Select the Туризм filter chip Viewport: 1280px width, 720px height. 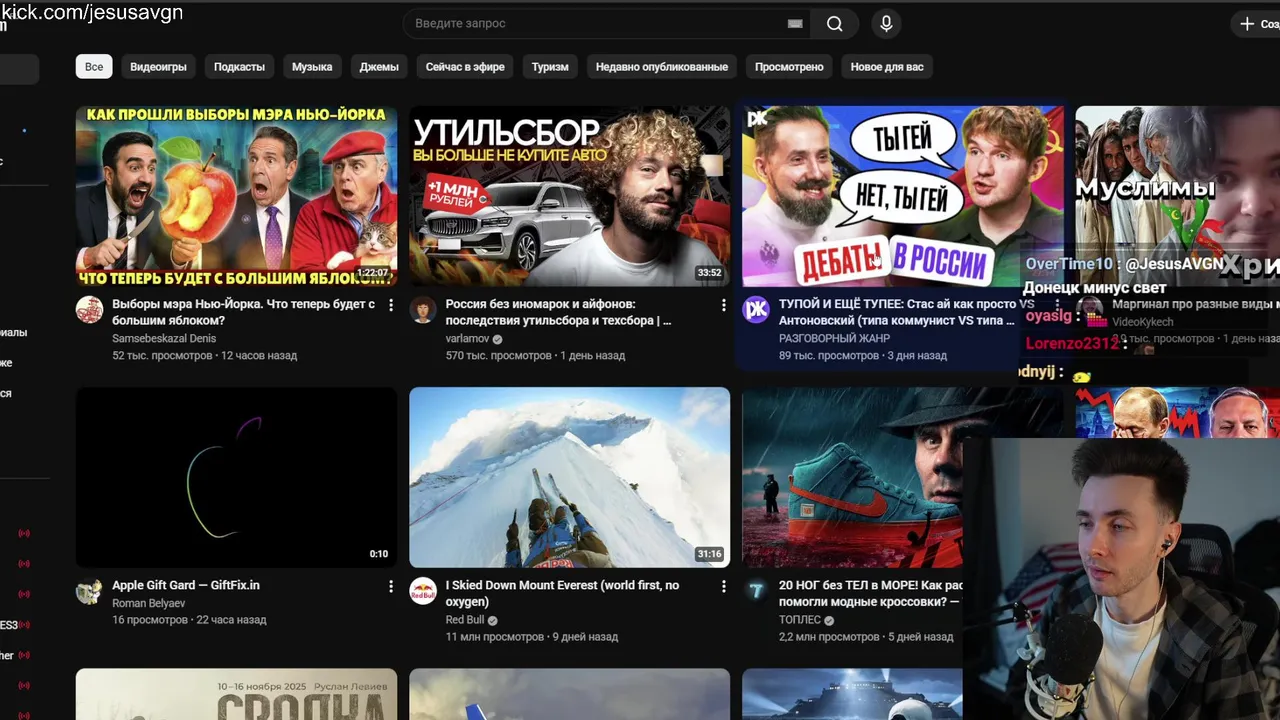[550, 67]
